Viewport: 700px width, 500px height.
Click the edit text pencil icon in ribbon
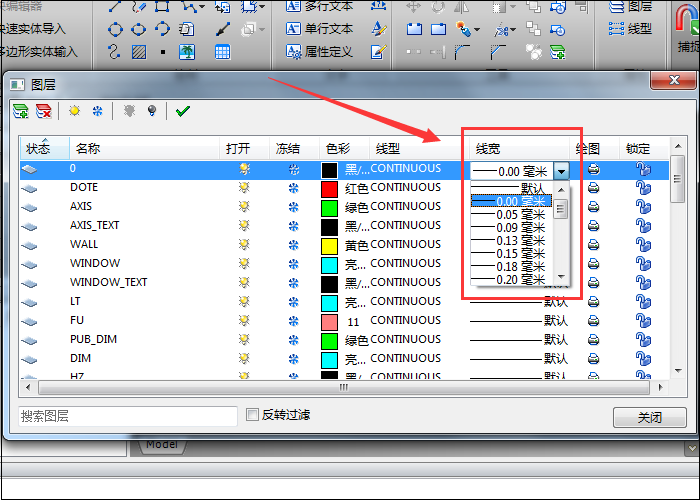point(379,52)
